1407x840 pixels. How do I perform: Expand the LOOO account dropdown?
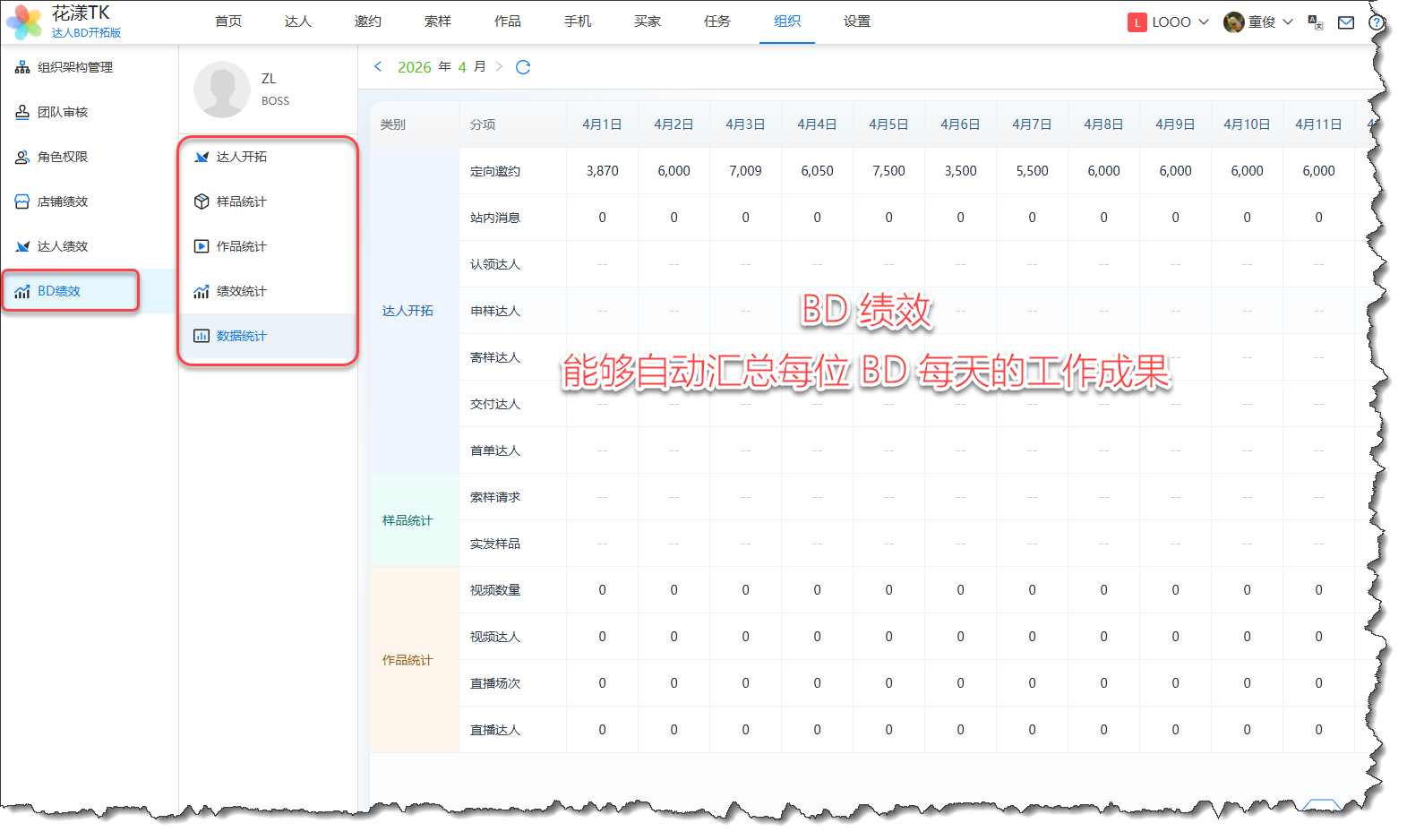[1169, 22]
